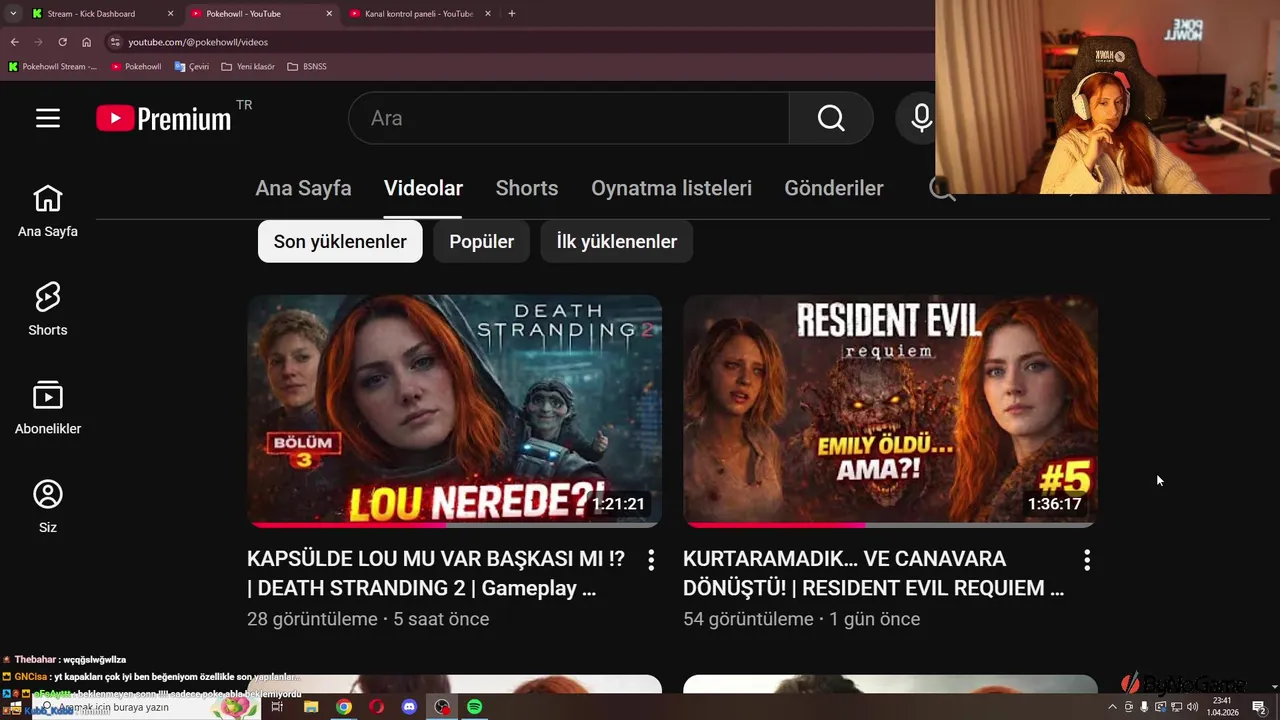Click the magnifier search button beside Ara

(831, 118)
